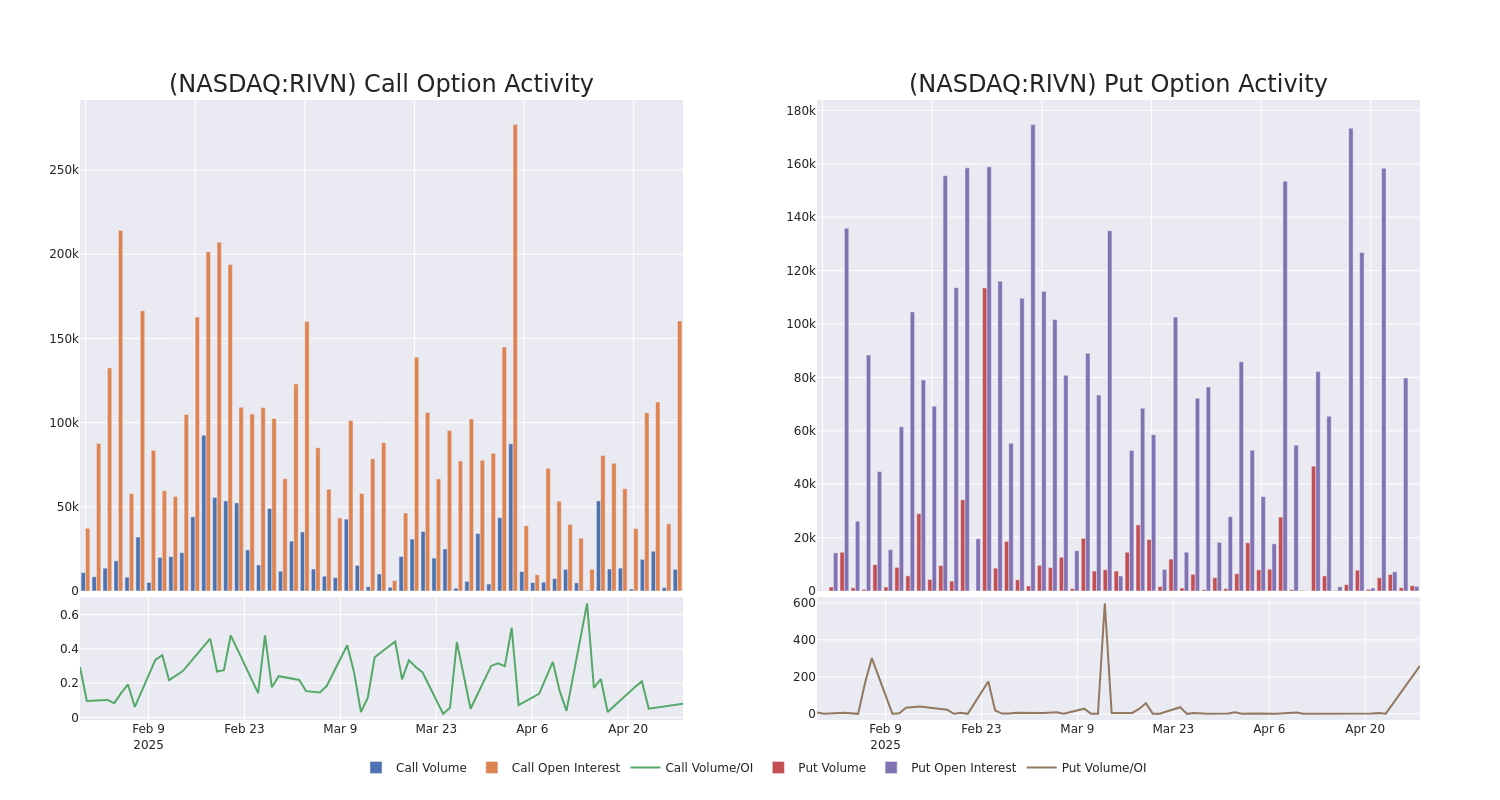Toggle the Put Open Interest legend label
This screenshot has width=1500, height=800.
[x=963, y=768]
